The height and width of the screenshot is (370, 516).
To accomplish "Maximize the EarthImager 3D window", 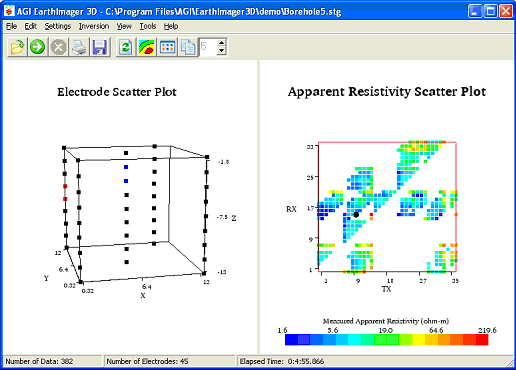I will coord(490,11).
